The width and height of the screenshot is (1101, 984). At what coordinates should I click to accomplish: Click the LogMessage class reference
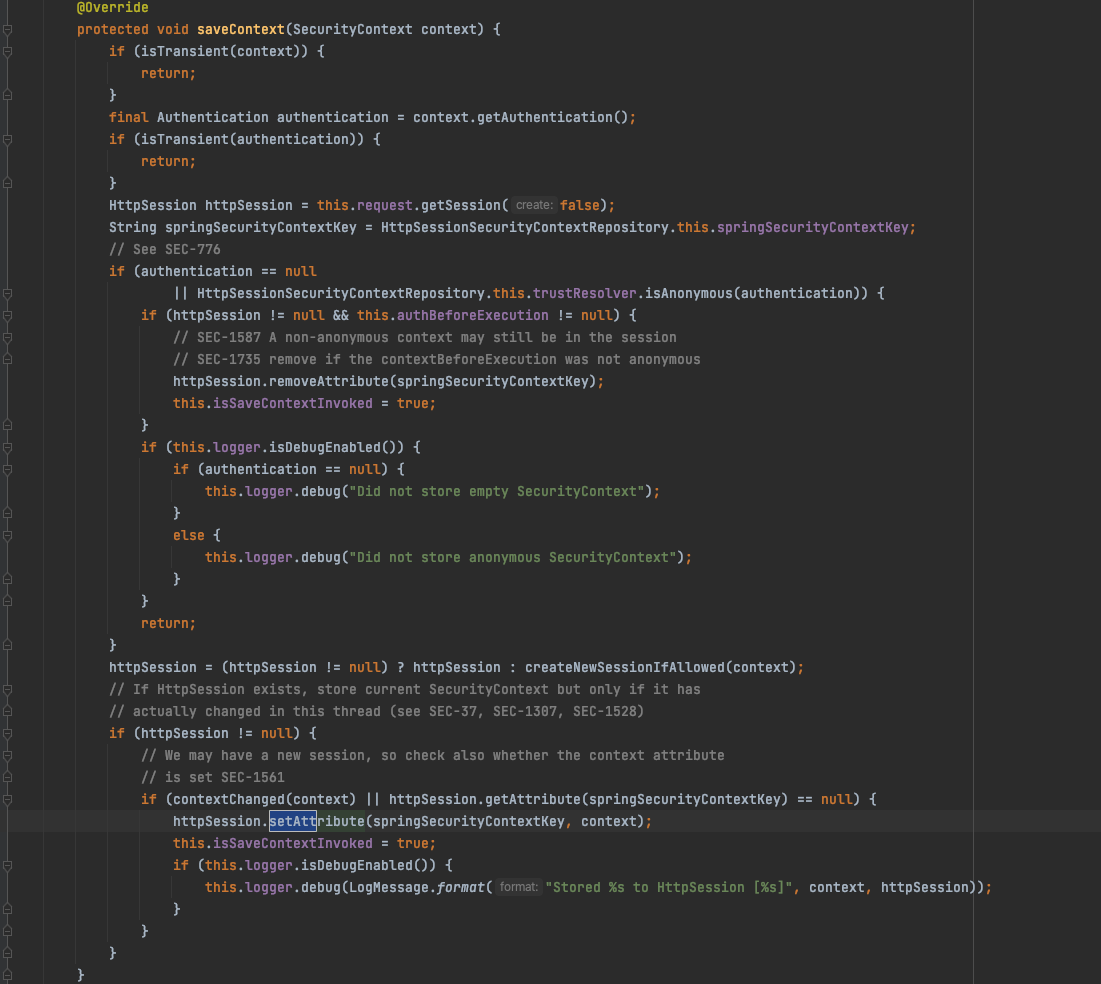389,887
